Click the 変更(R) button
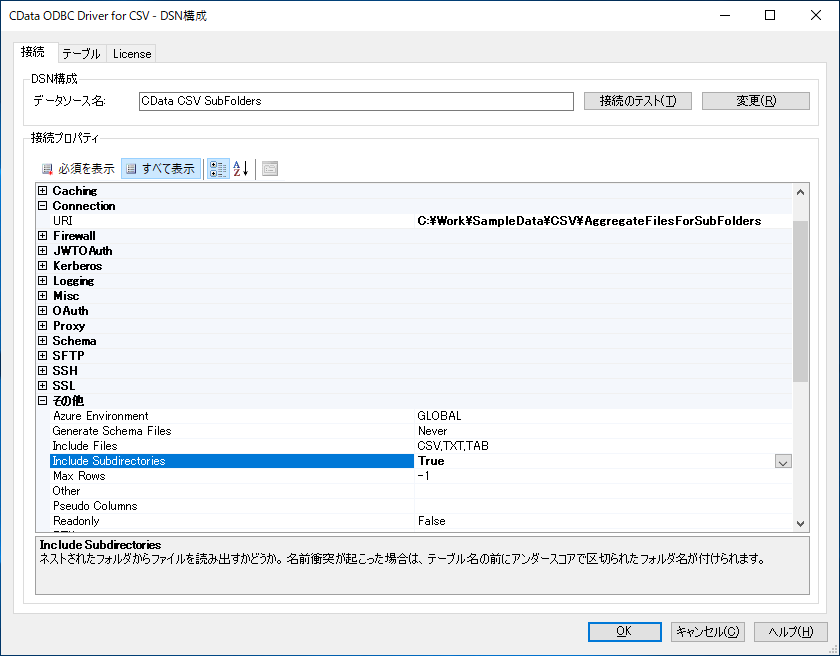This screenshot has height=656, width=840. click(755, 101)
